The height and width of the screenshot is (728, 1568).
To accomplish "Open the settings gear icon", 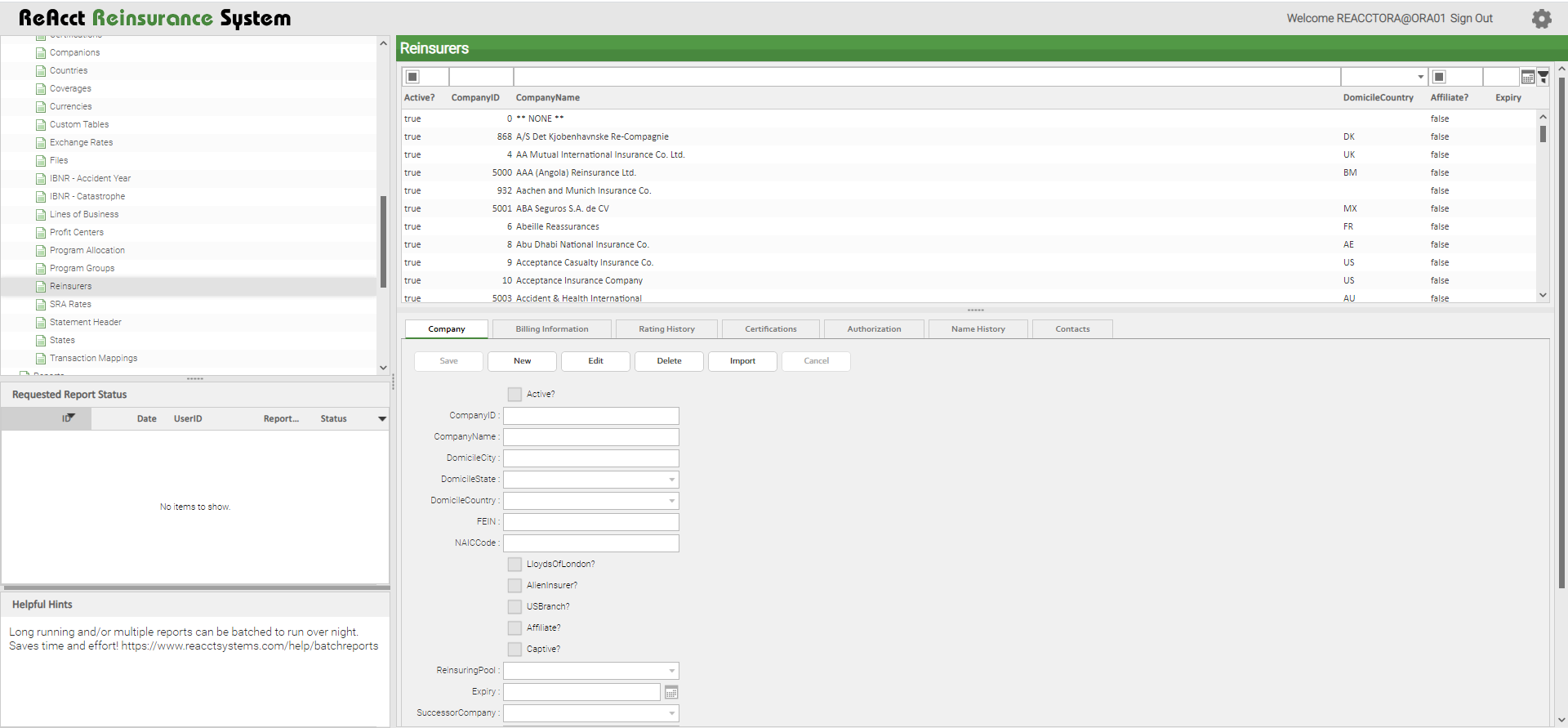I will pyautogui.click(x=1541, y=19).
